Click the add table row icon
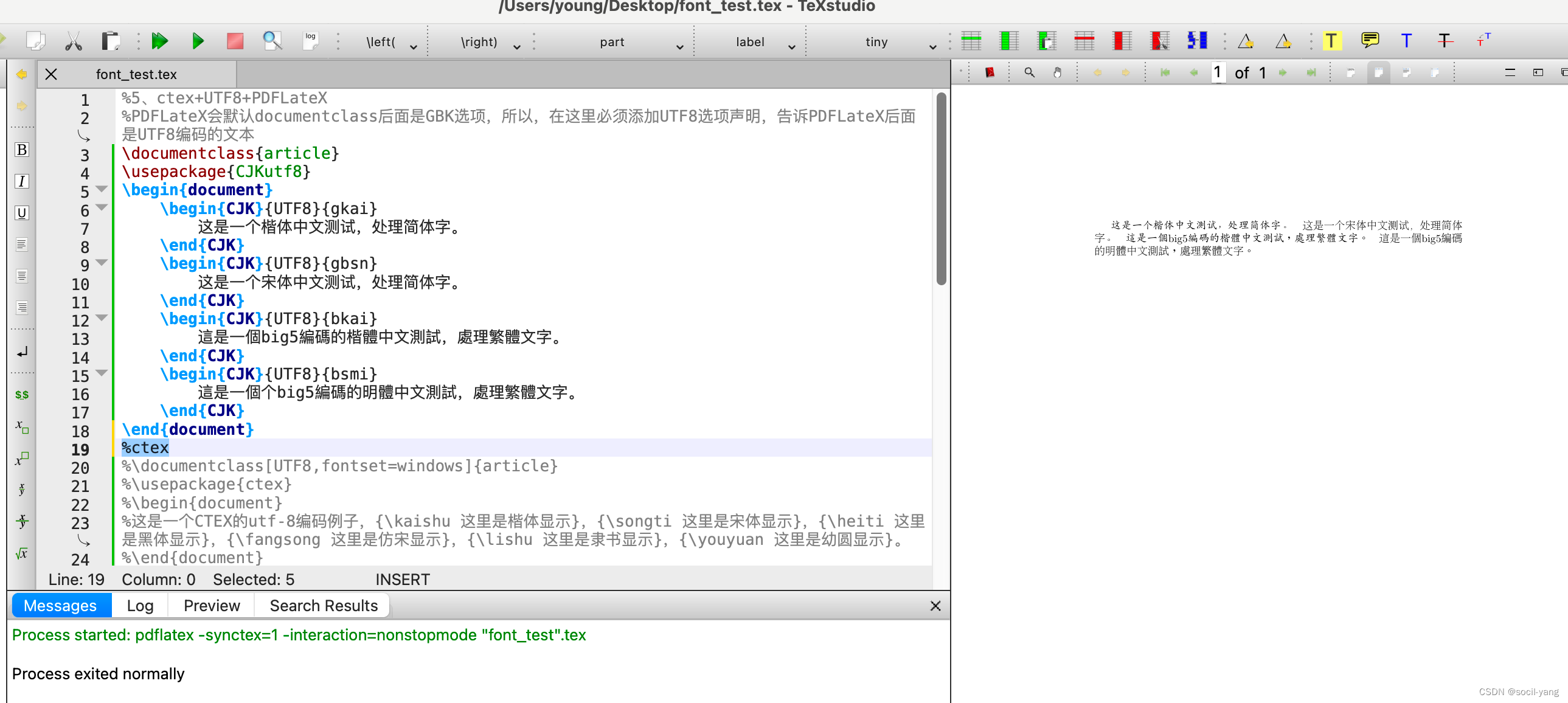The height and width of the screenshot is (703, 1568). (971, 41)
